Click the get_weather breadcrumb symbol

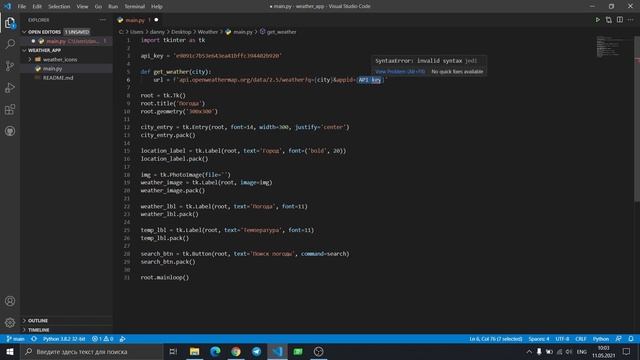coord(281,32)
